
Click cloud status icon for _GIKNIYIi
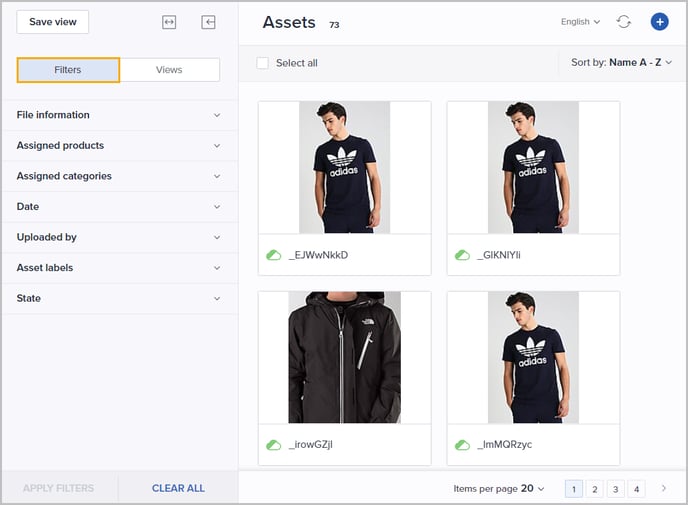[462, 255]
